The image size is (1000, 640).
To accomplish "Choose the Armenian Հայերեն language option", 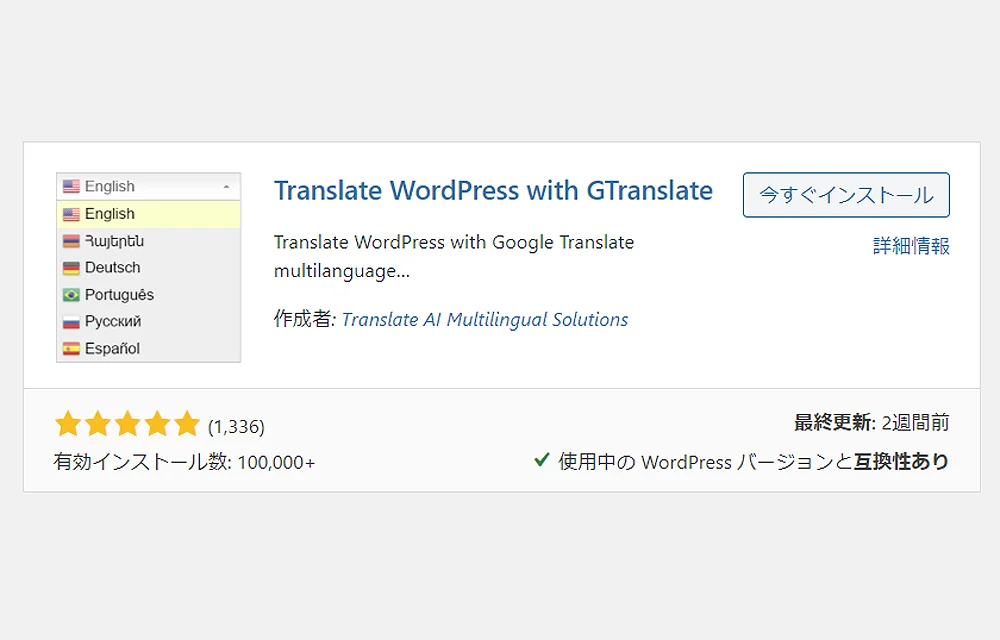I will click(x=149, y=241).
